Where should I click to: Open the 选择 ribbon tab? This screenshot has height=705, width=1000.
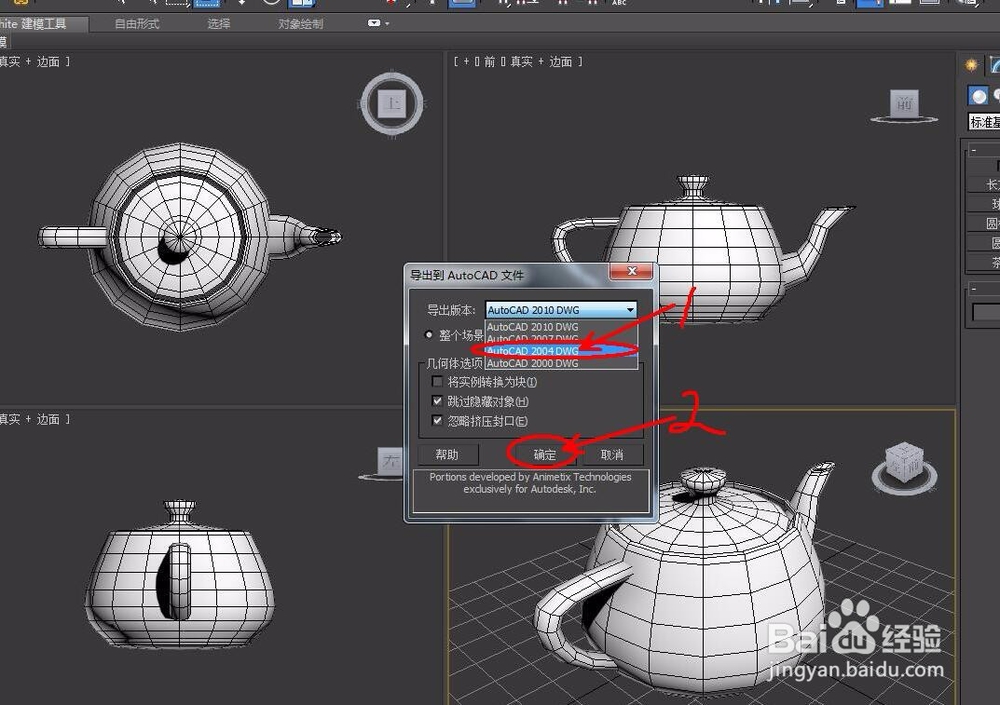tap(218, 24)
